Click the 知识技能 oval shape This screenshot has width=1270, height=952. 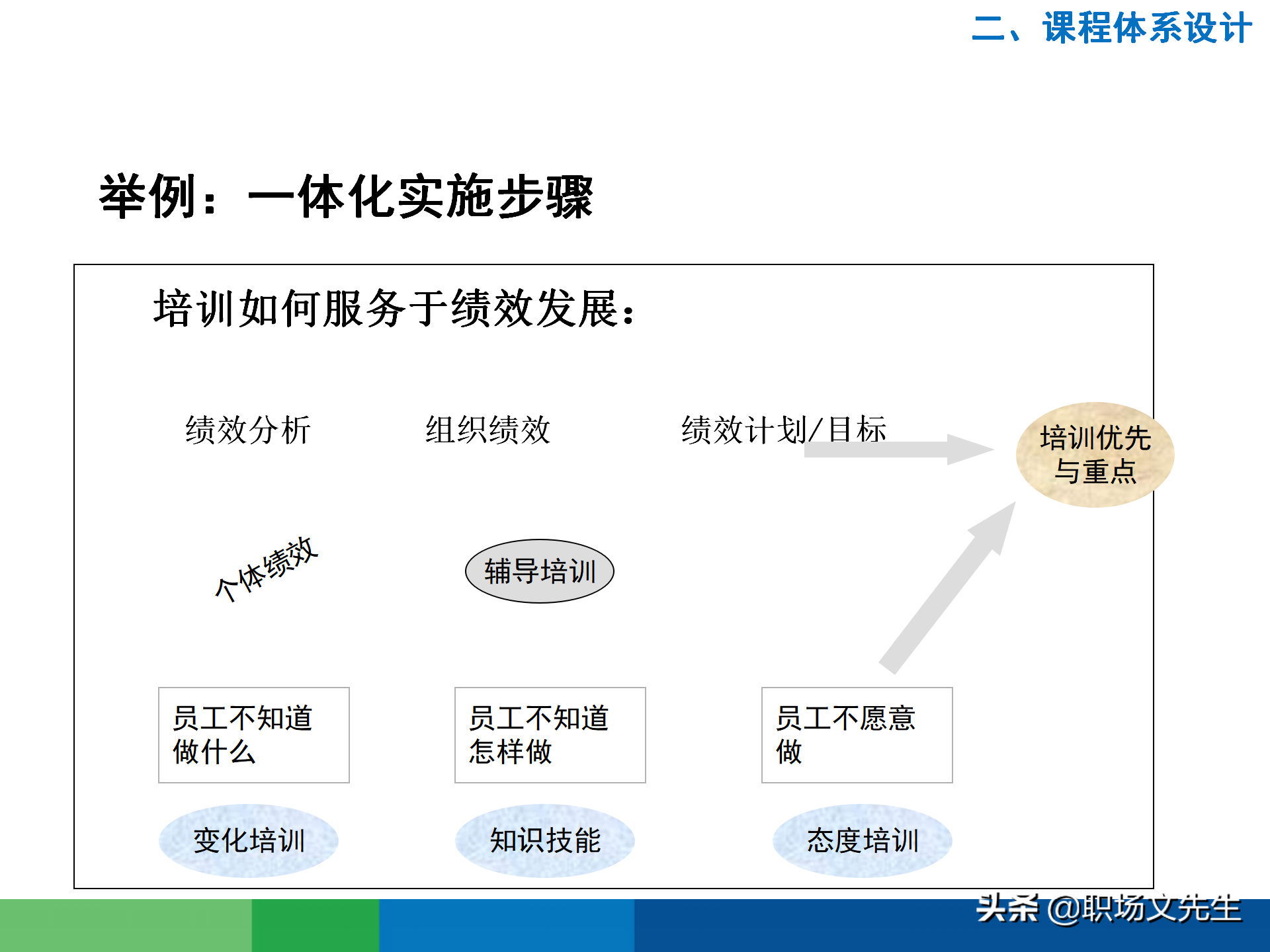click(546, 840)
